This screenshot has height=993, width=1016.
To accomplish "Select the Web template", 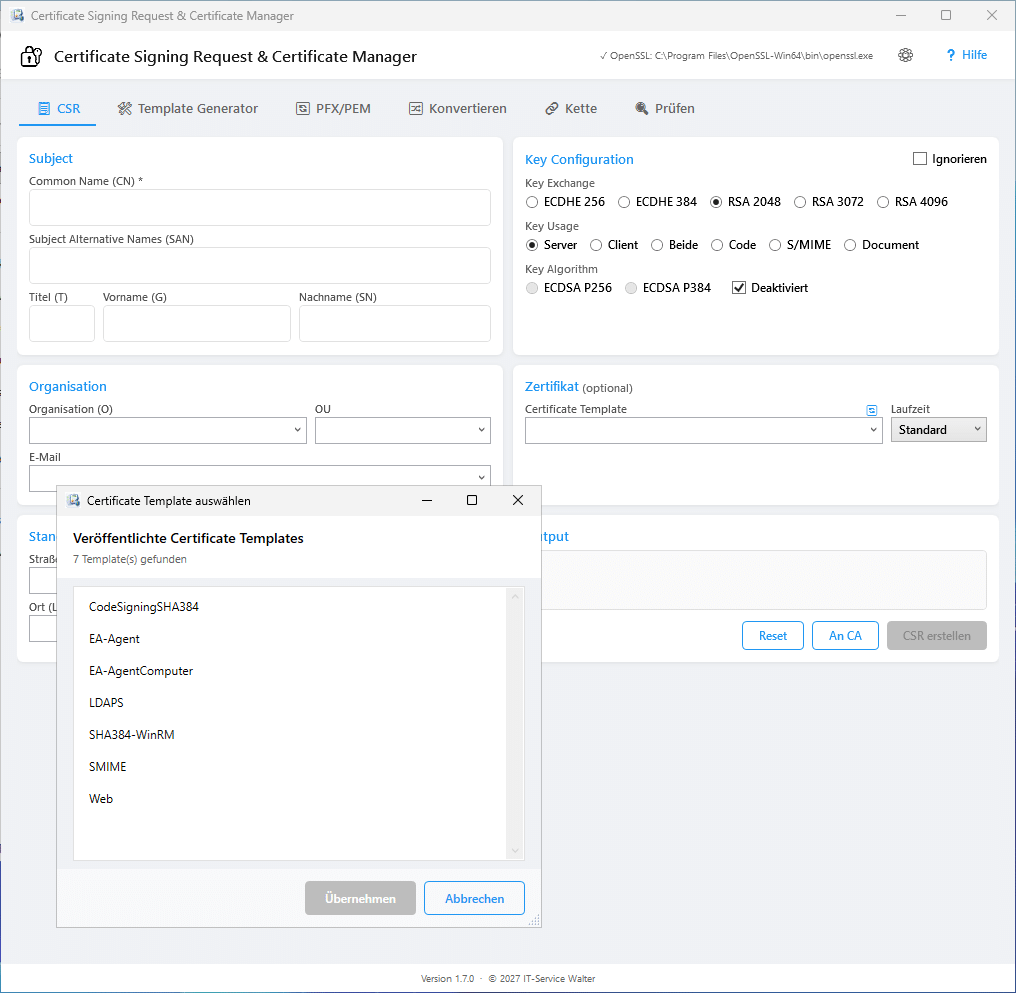I will [290, 799].
